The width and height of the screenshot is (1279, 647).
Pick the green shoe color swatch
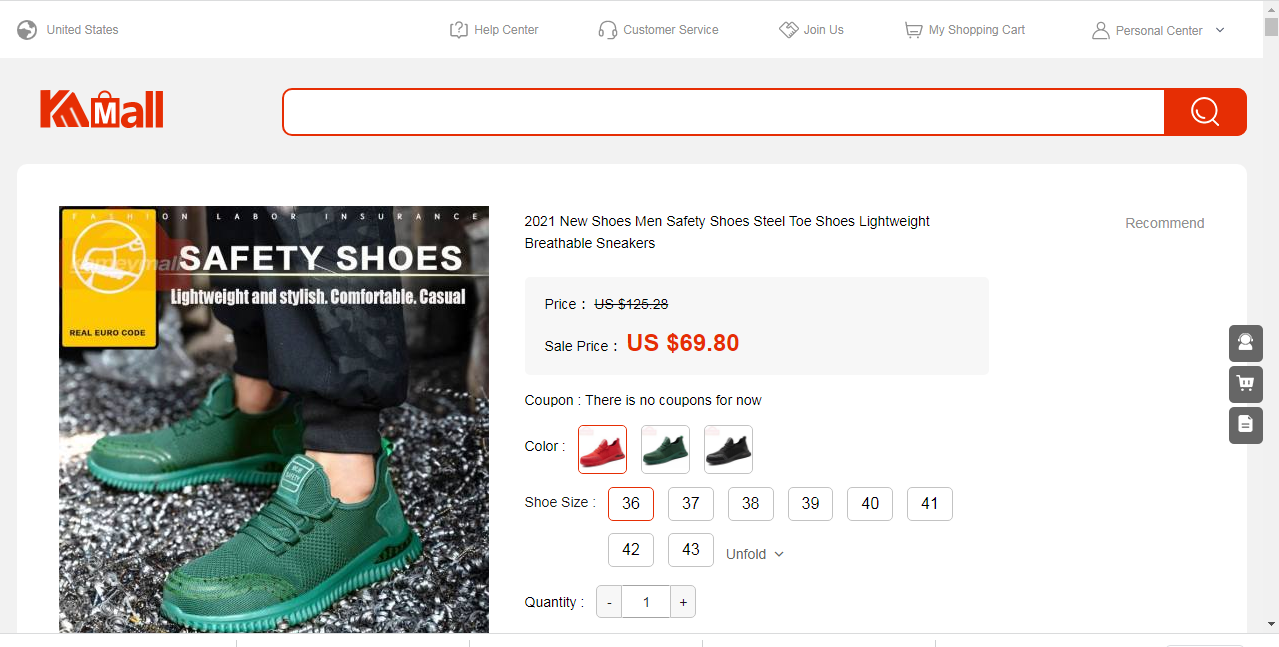tap(665, 449)
